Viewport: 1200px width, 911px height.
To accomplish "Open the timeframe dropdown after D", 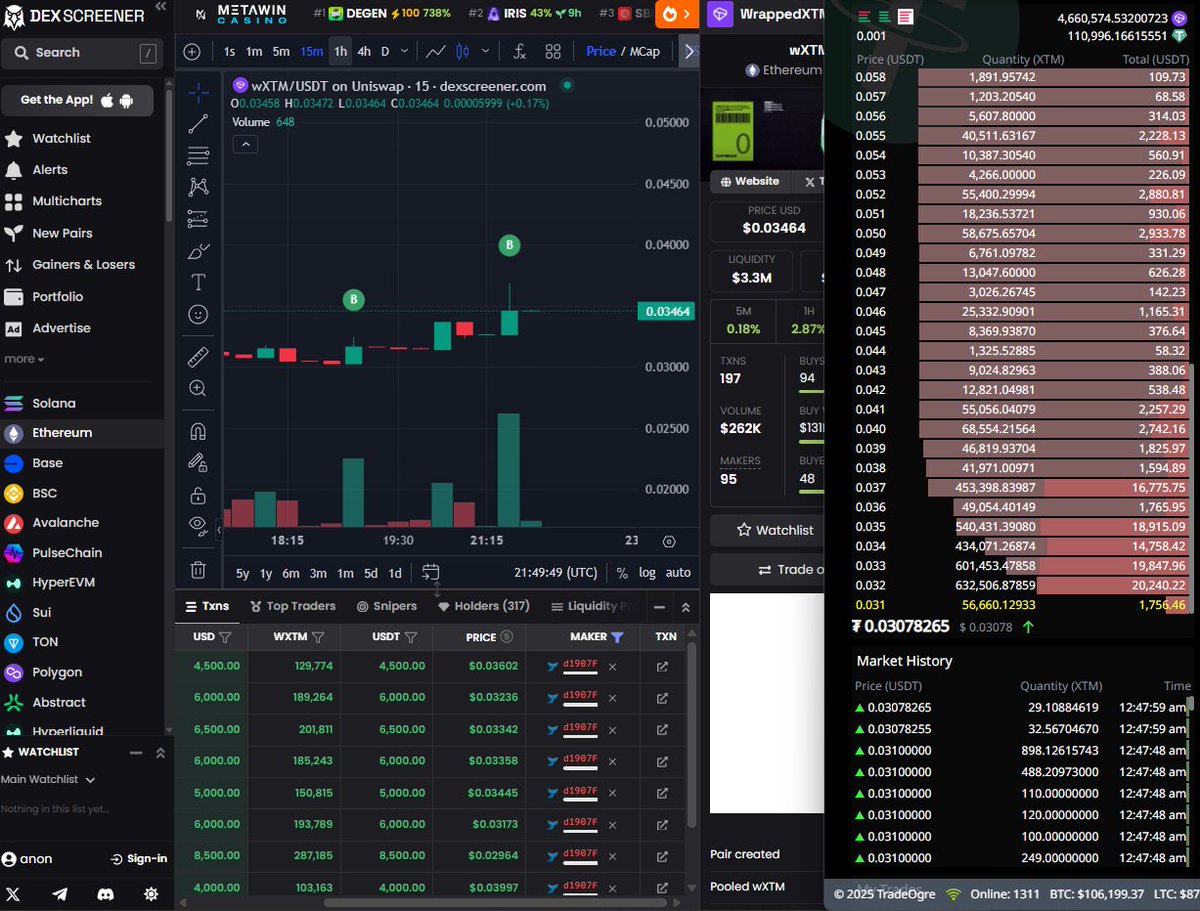I will coord(406,51).
